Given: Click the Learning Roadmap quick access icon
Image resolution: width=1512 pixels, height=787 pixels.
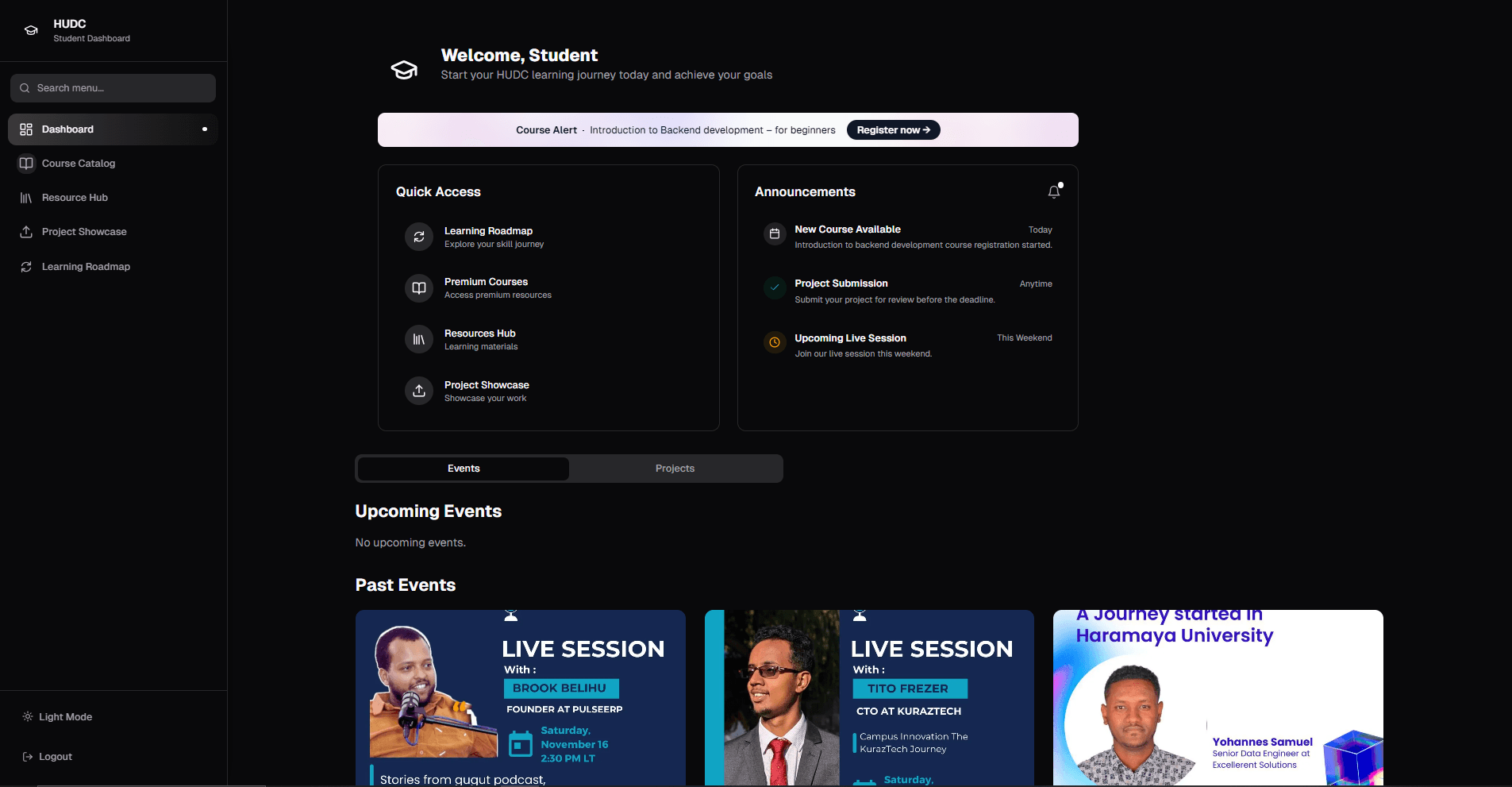Looking at the screenshot, I should pyautogui.click(x=419, y=237).
